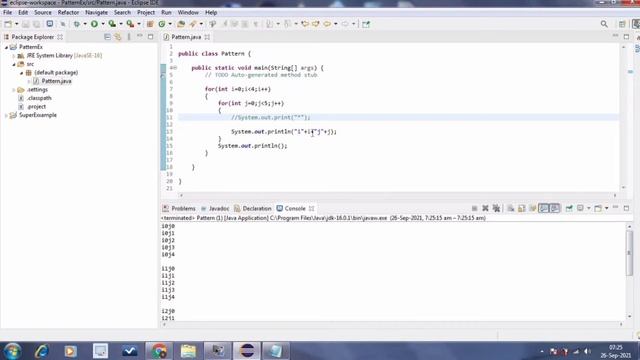Click the magnifier Quick Access search icon
Image resolution: width=640 pixels, height=360 pixels.
click(x=604, y=24)
